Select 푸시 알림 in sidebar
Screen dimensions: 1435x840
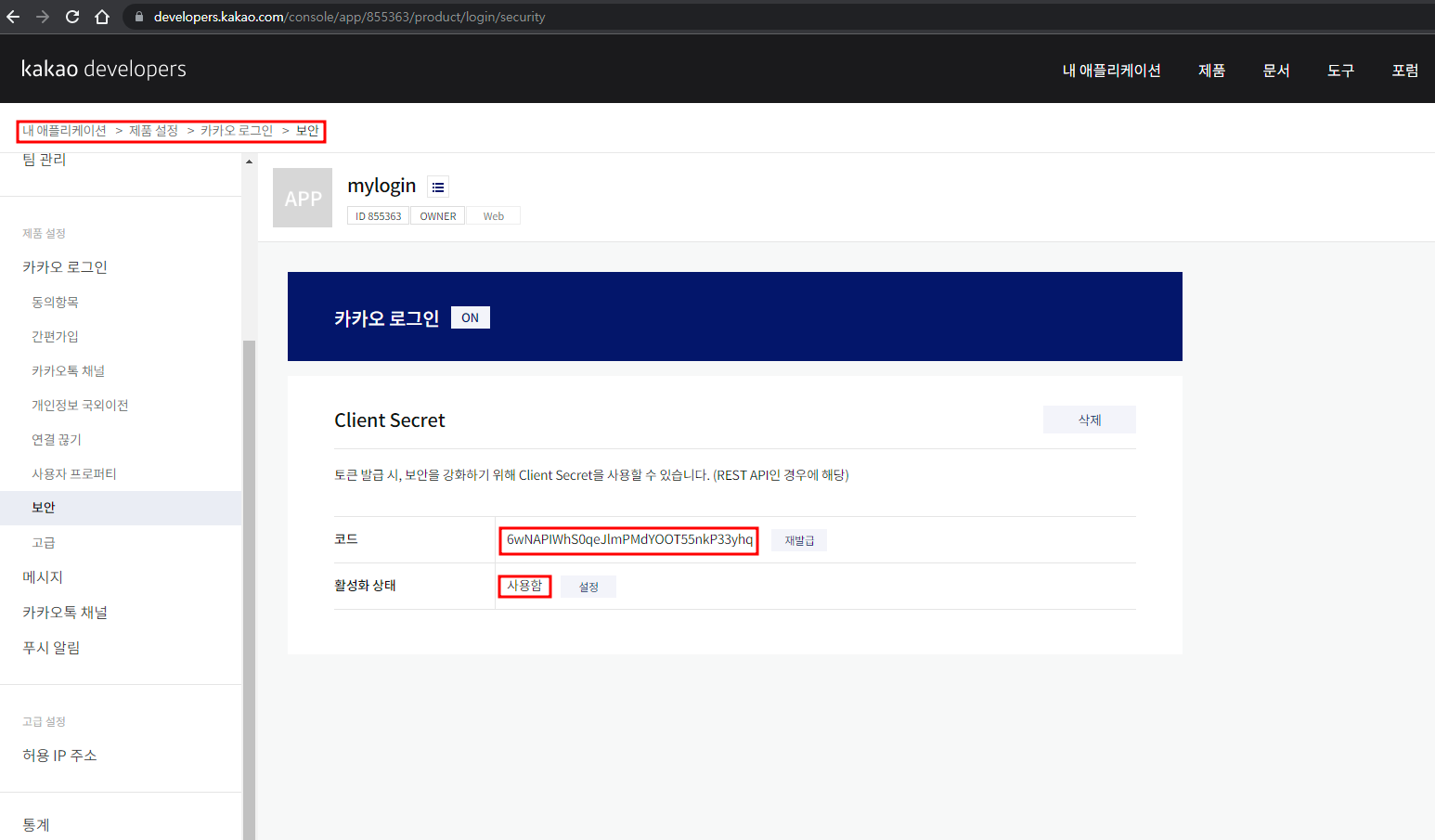(51, 648)
